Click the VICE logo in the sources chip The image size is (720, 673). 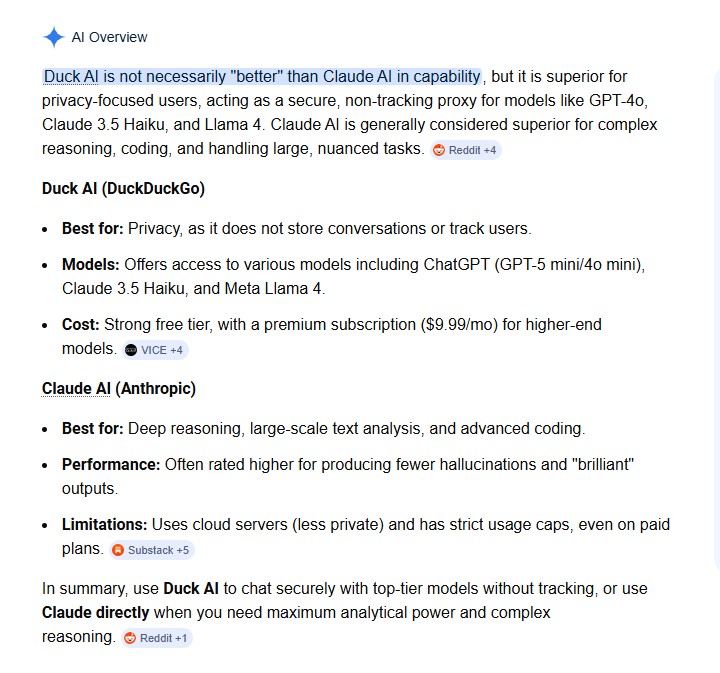coord(131,350)
